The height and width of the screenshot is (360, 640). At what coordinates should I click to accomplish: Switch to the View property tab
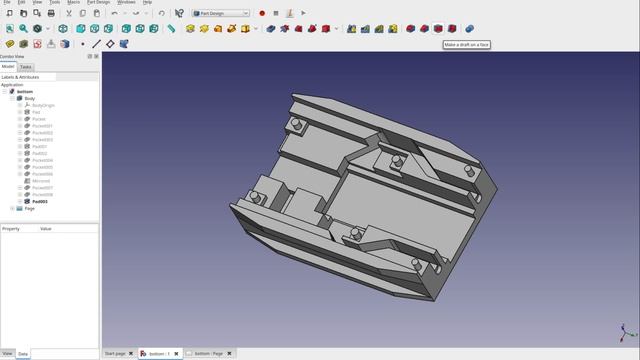point(7,353)
